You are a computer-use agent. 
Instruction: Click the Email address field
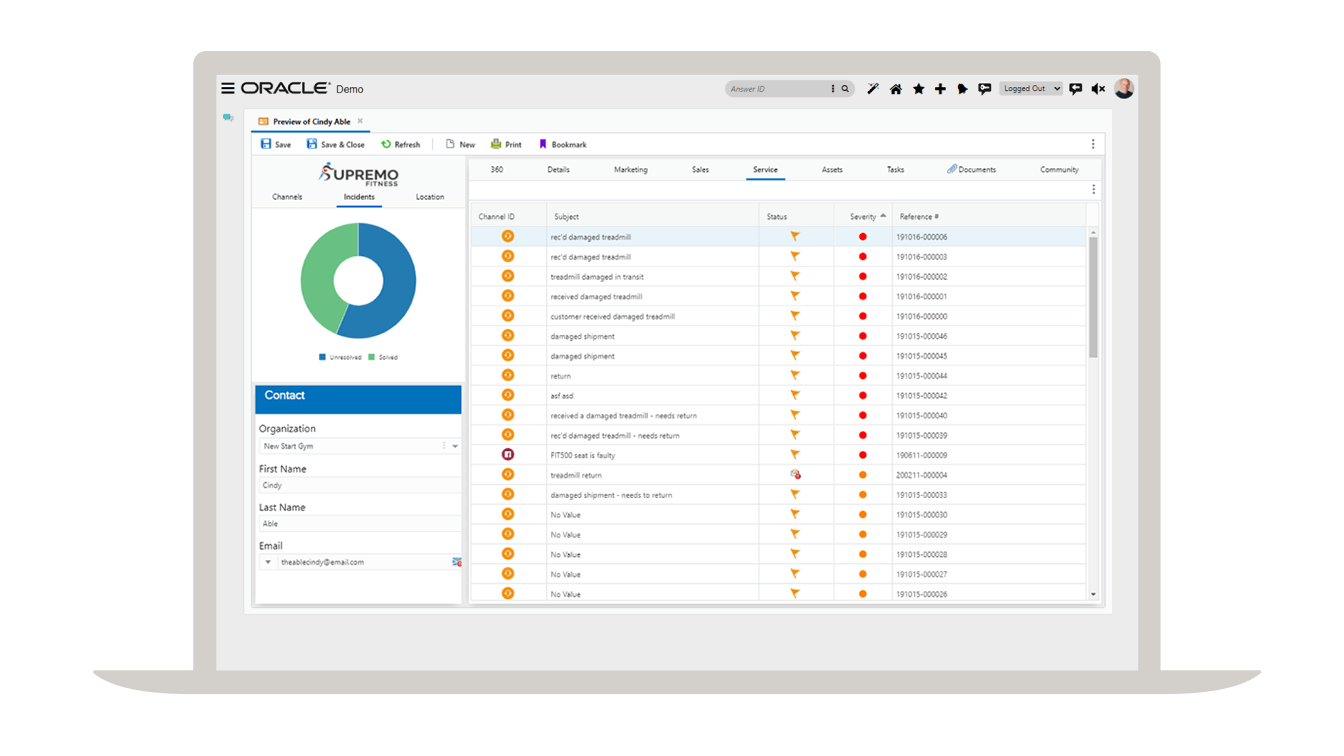[363, 562]
